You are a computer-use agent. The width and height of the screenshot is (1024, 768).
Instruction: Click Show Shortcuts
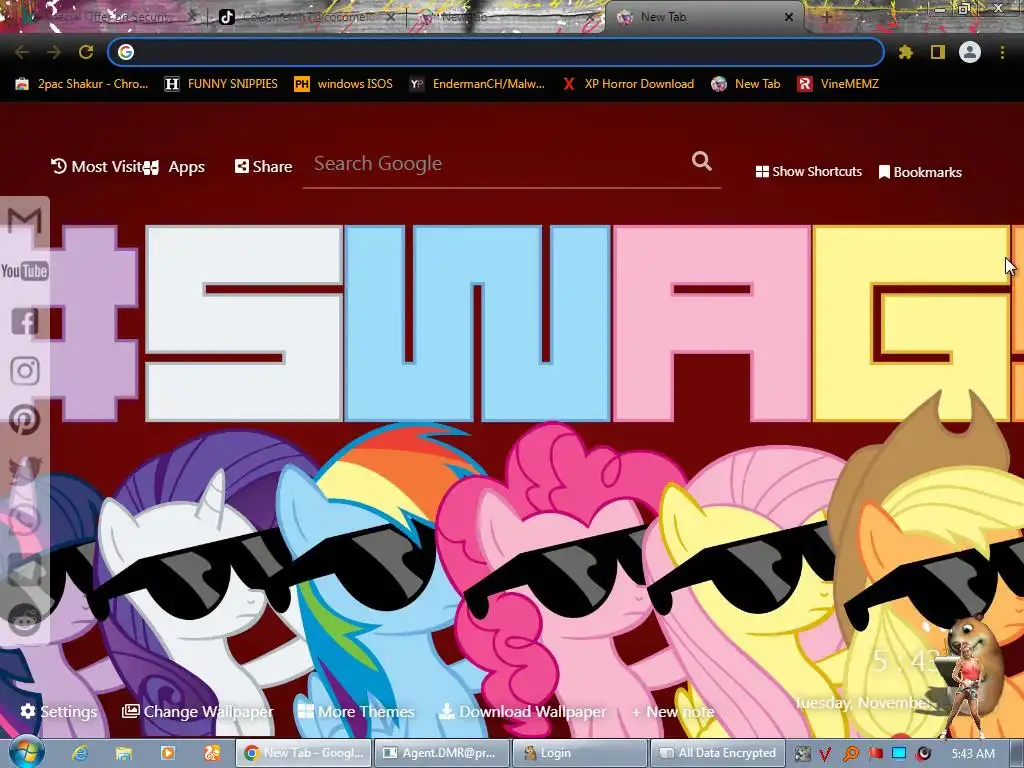[808, 172]
